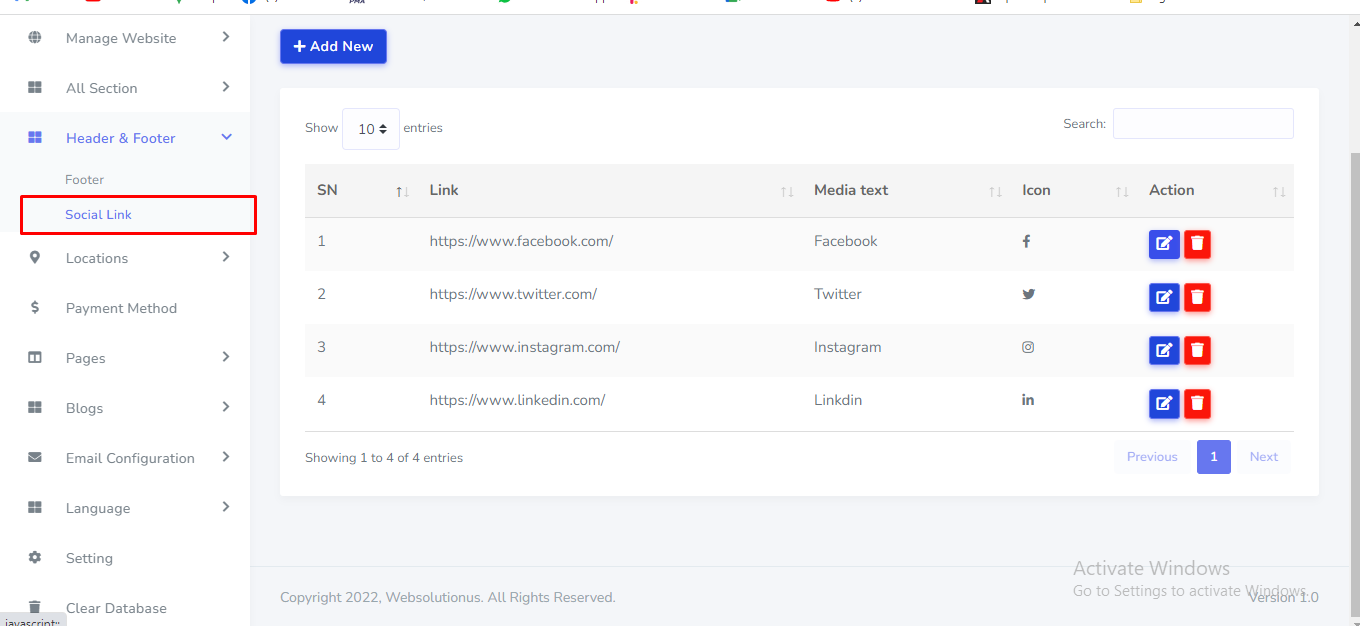Select page 1 in pagination
Viewport: 1360px width, 626px height.
1213,457
